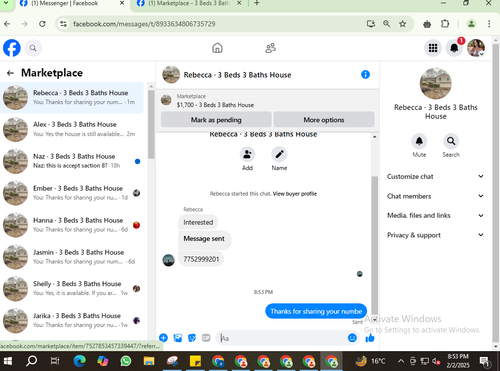This screenshot has height=371, width=500.
Task: Open the browser extensions puzzle icon
Action: tap(445, 24)
